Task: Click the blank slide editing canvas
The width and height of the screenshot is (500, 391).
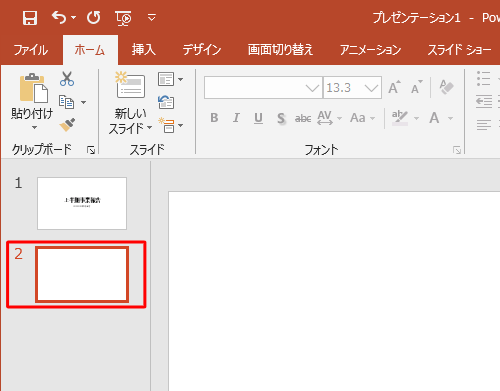Action: point(334,291)
